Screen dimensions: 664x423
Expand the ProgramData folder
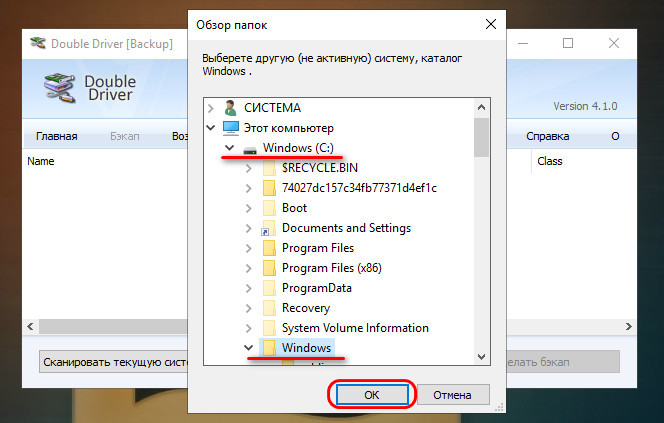pos(249,288)
